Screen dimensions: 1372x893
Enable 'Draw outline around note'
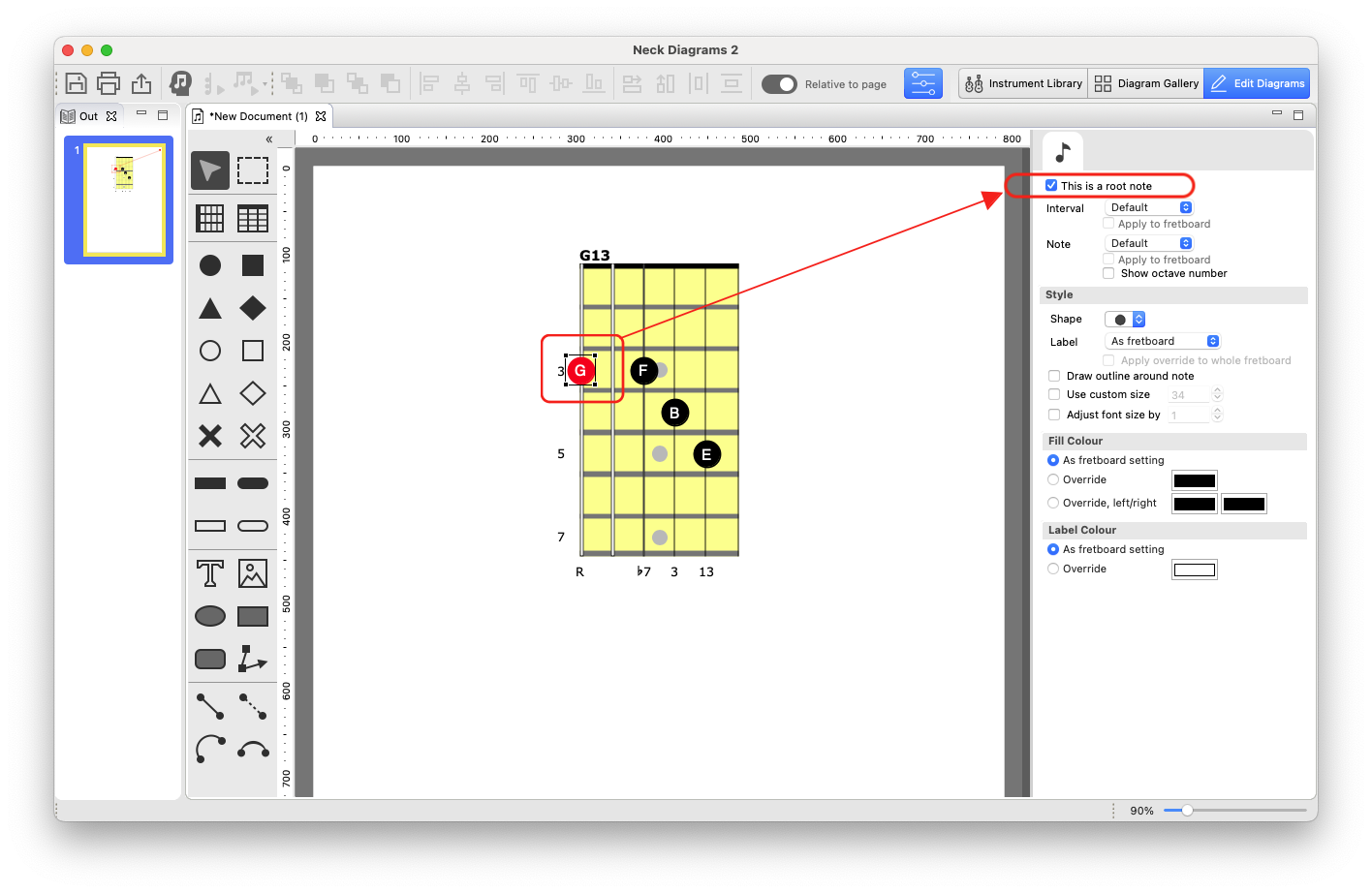pyautogui.click(x=1054, y=376)
